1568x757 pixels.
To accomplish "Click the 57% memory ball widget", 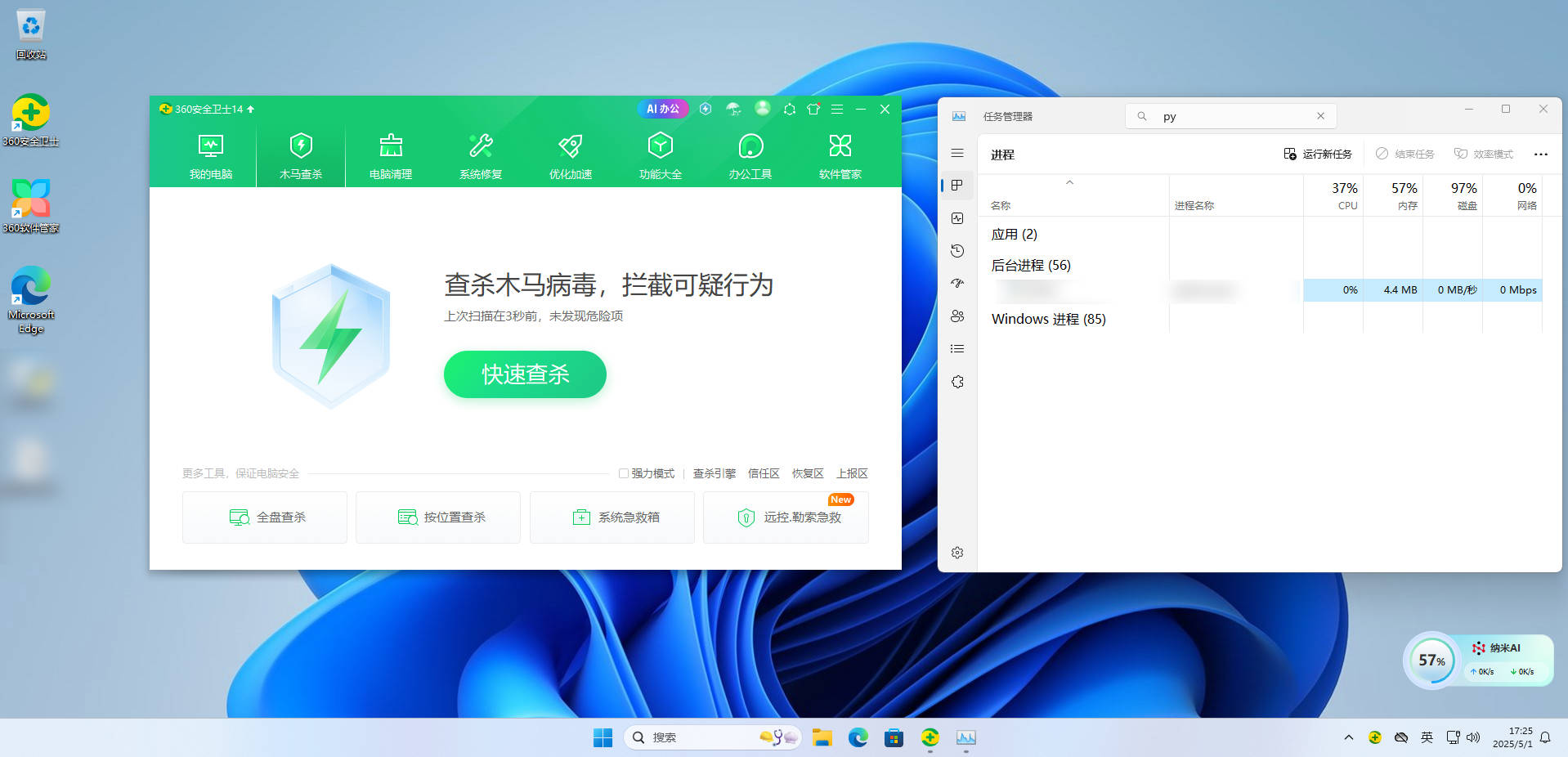I will pos(1431,661).
